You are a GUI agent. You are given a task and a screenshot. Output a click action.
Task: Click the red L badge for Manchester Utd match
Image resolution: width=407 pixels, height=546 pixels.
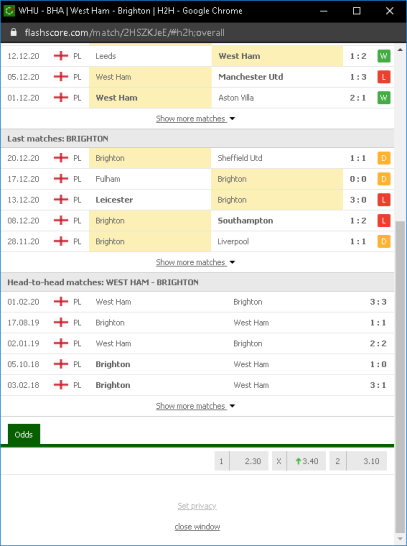click(x=384, y=77)
